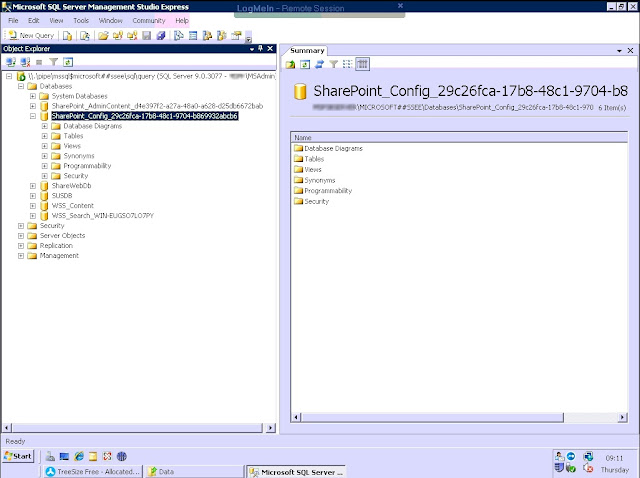The image size is (640, 478).
Task: Select WSS_Search_WIN-EUGSO7LO7PY database
Action: pyautogui.click(x=102, y=216)
